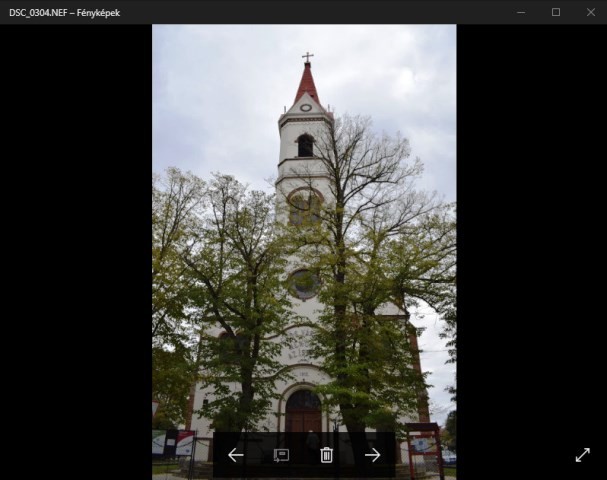Click the cross atop the church steeple

307,57
